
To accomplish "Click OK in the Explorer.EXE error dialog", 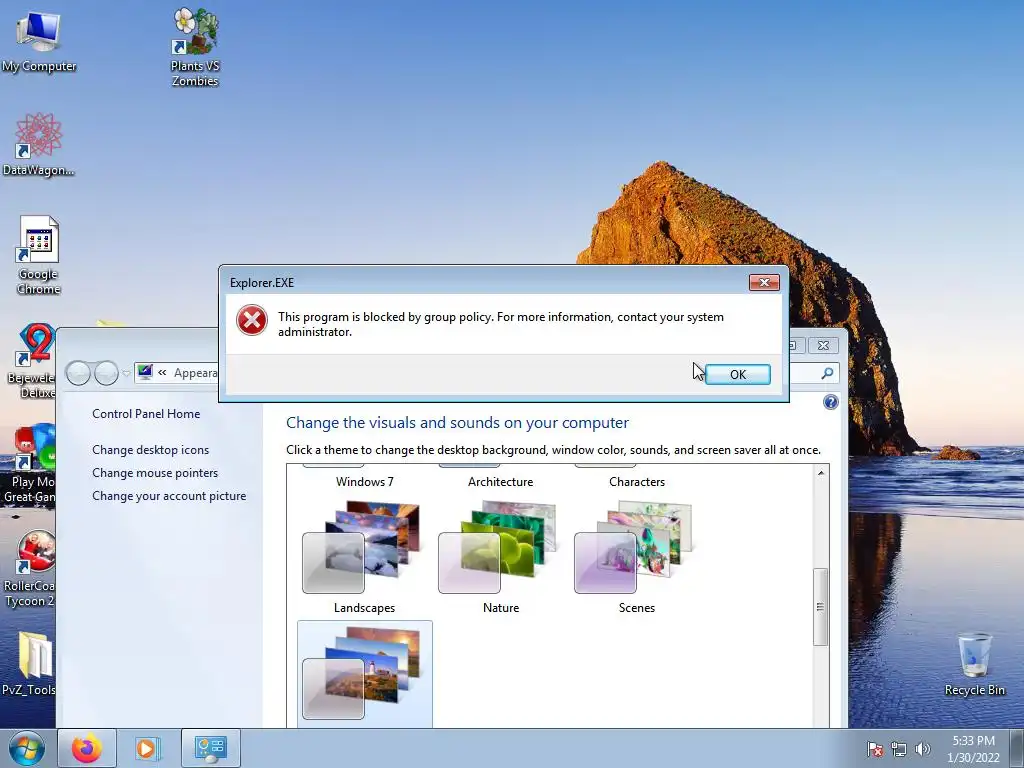I will pos(737,374).
